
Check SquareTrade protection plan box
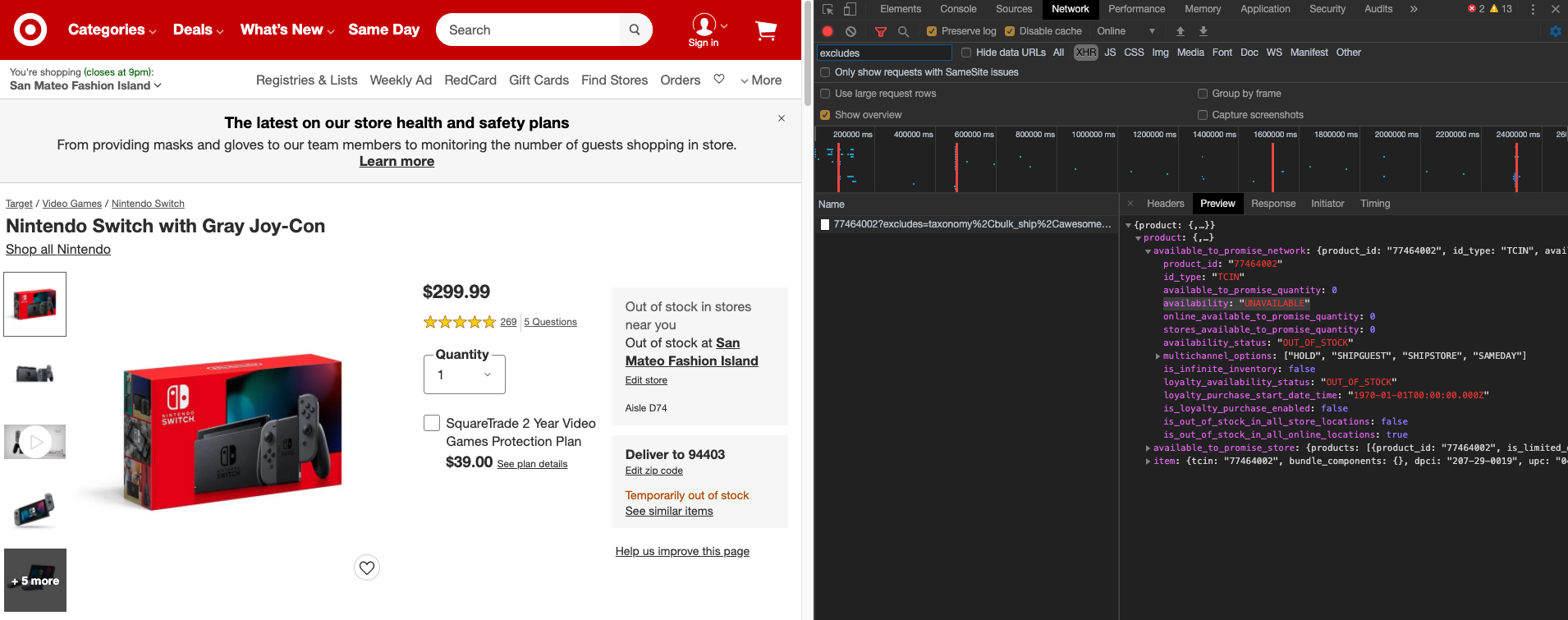(432, 423)
